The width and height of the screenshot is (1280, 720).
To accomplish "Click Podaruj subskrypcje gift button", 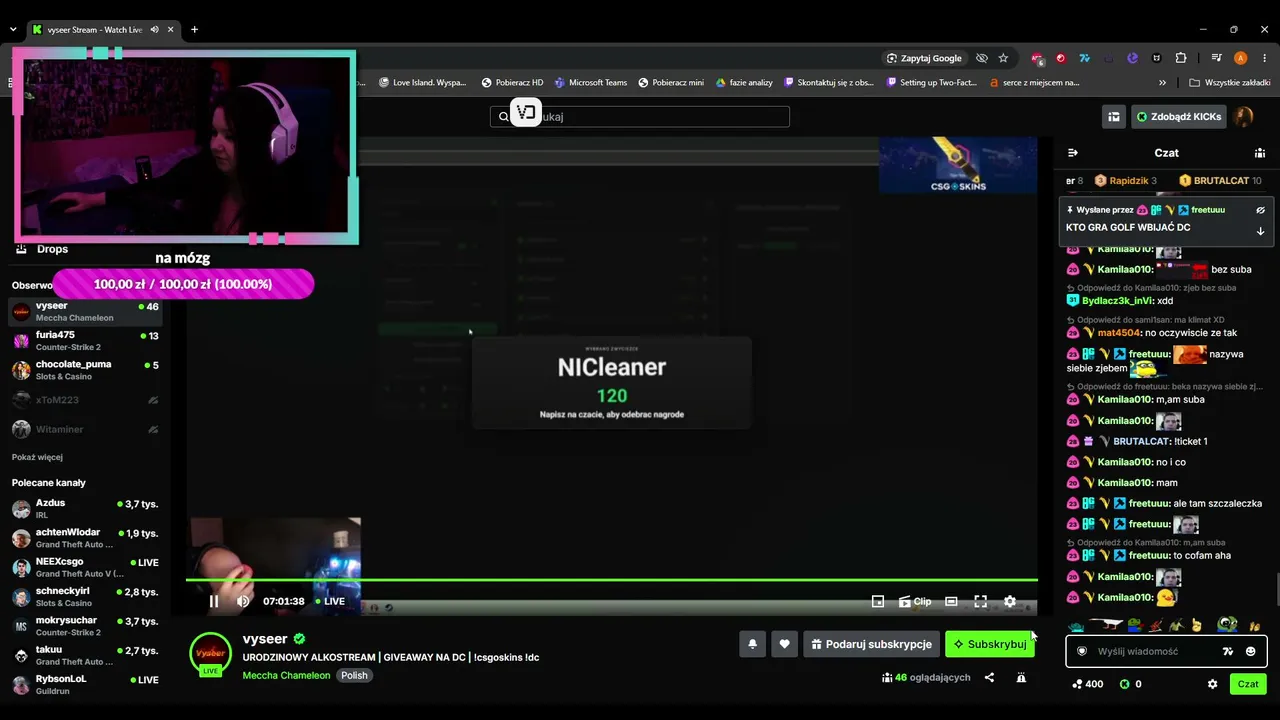I will [871, 644].
